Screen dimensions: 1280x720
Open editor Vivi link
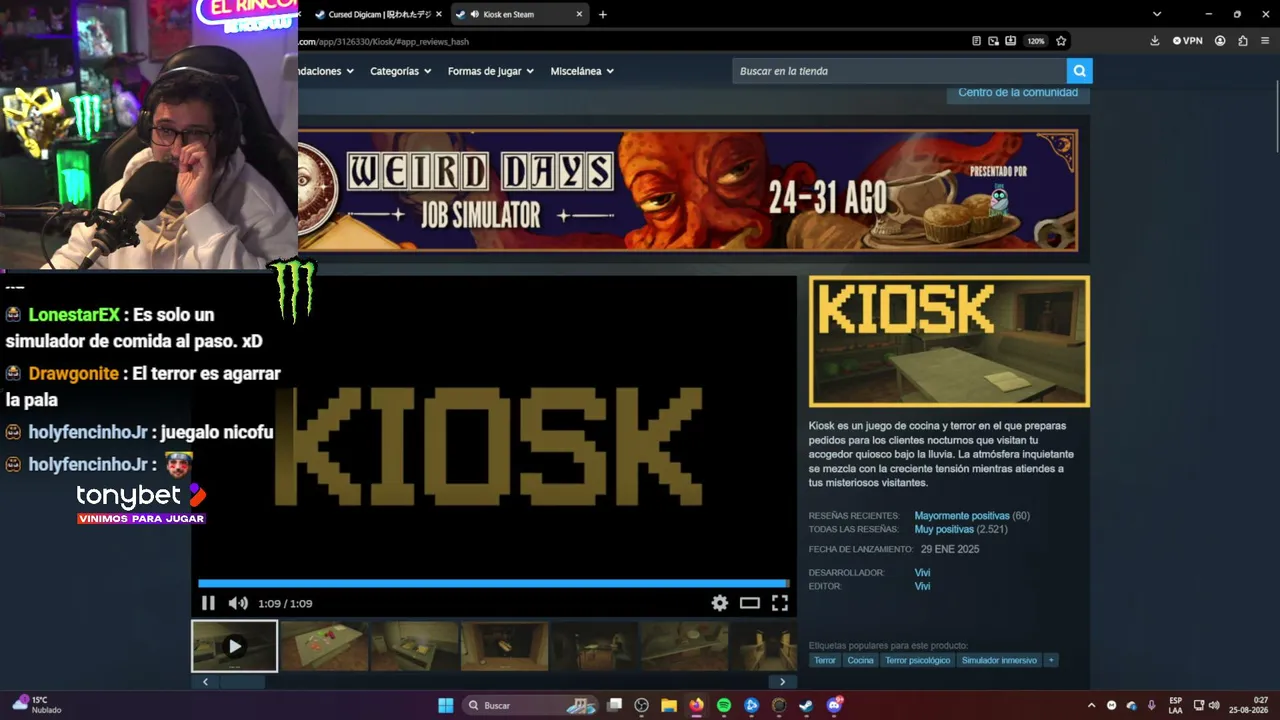tap(922, 586)
